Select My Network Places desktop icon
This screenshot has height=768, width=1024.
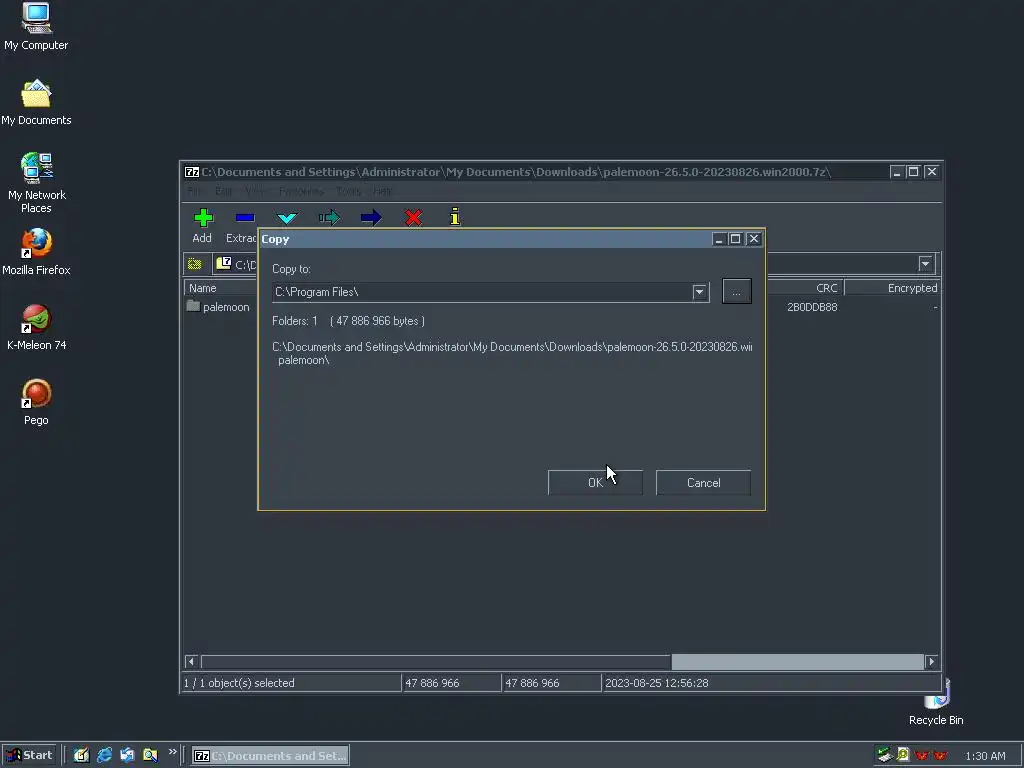click(37, 184)
